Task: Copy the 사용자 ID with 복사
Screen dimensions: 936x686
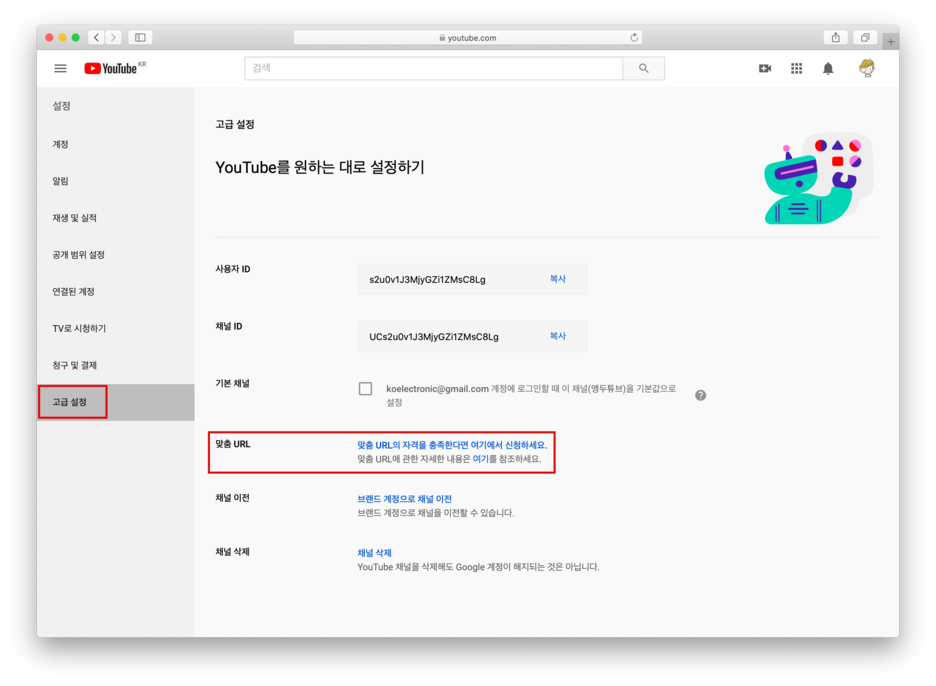Action: click(558, 279)
